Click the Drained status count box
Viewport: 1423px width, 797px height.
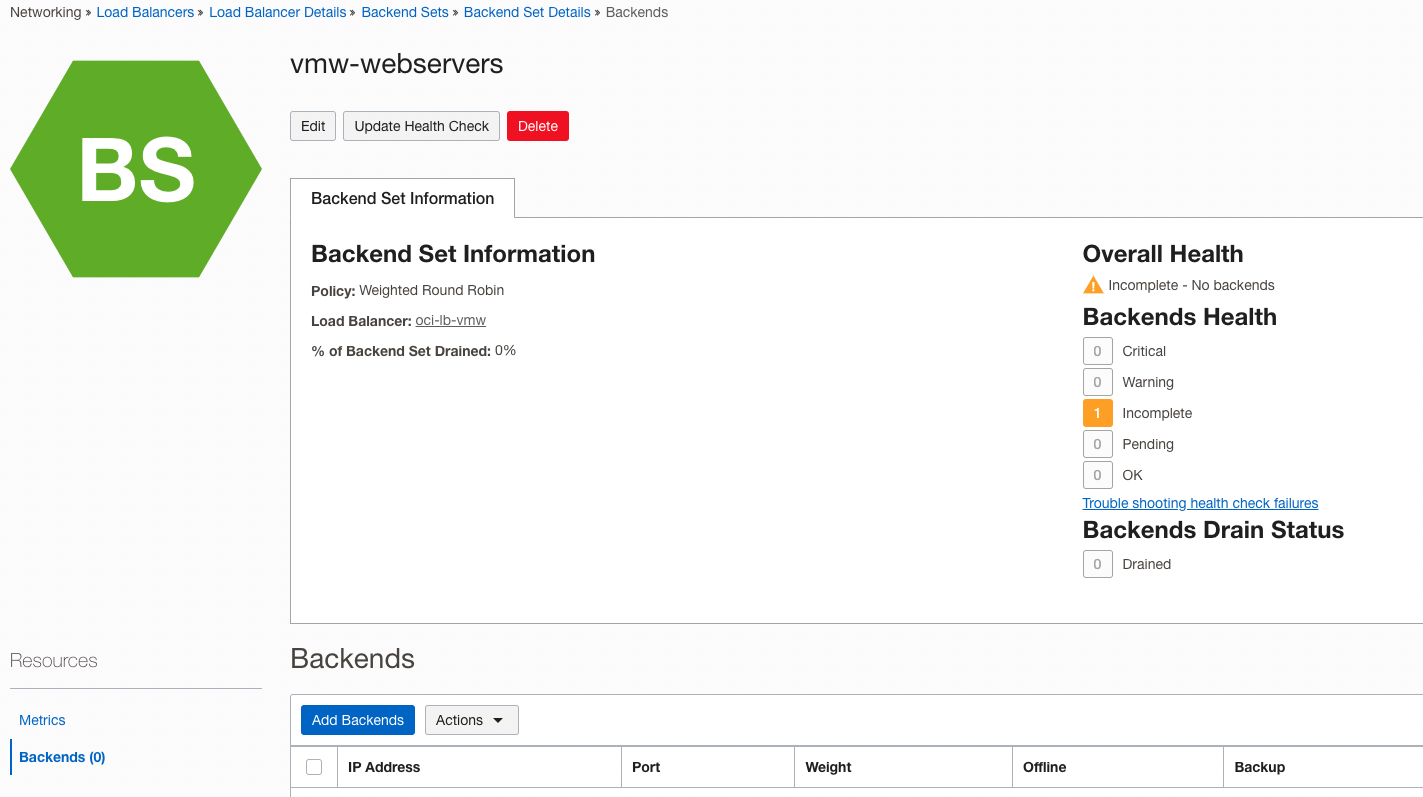(x=1097, y=563)
